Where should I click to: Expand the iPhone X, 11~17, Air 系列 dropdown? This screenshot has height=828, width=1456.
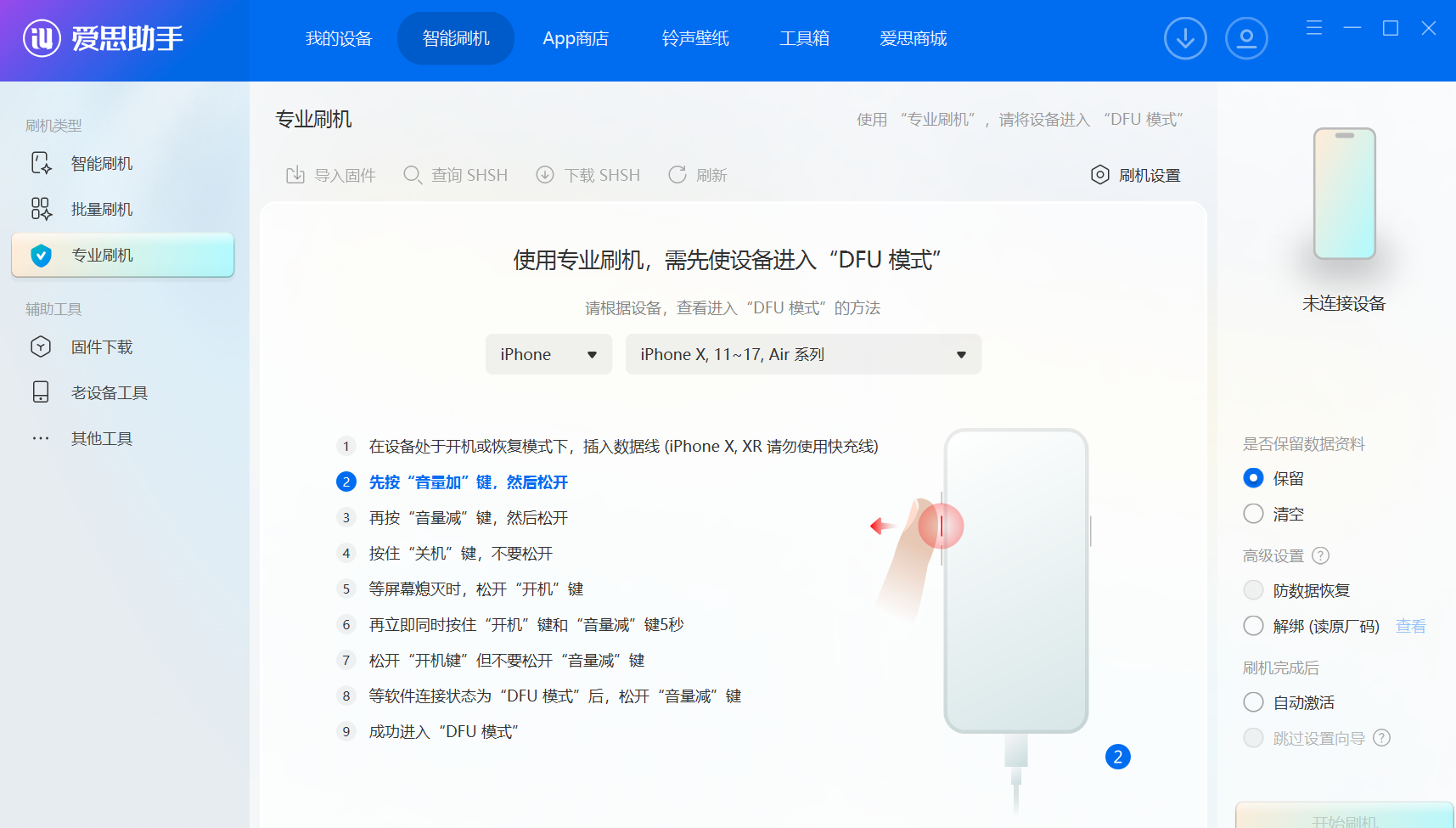[x=803, y=354]
